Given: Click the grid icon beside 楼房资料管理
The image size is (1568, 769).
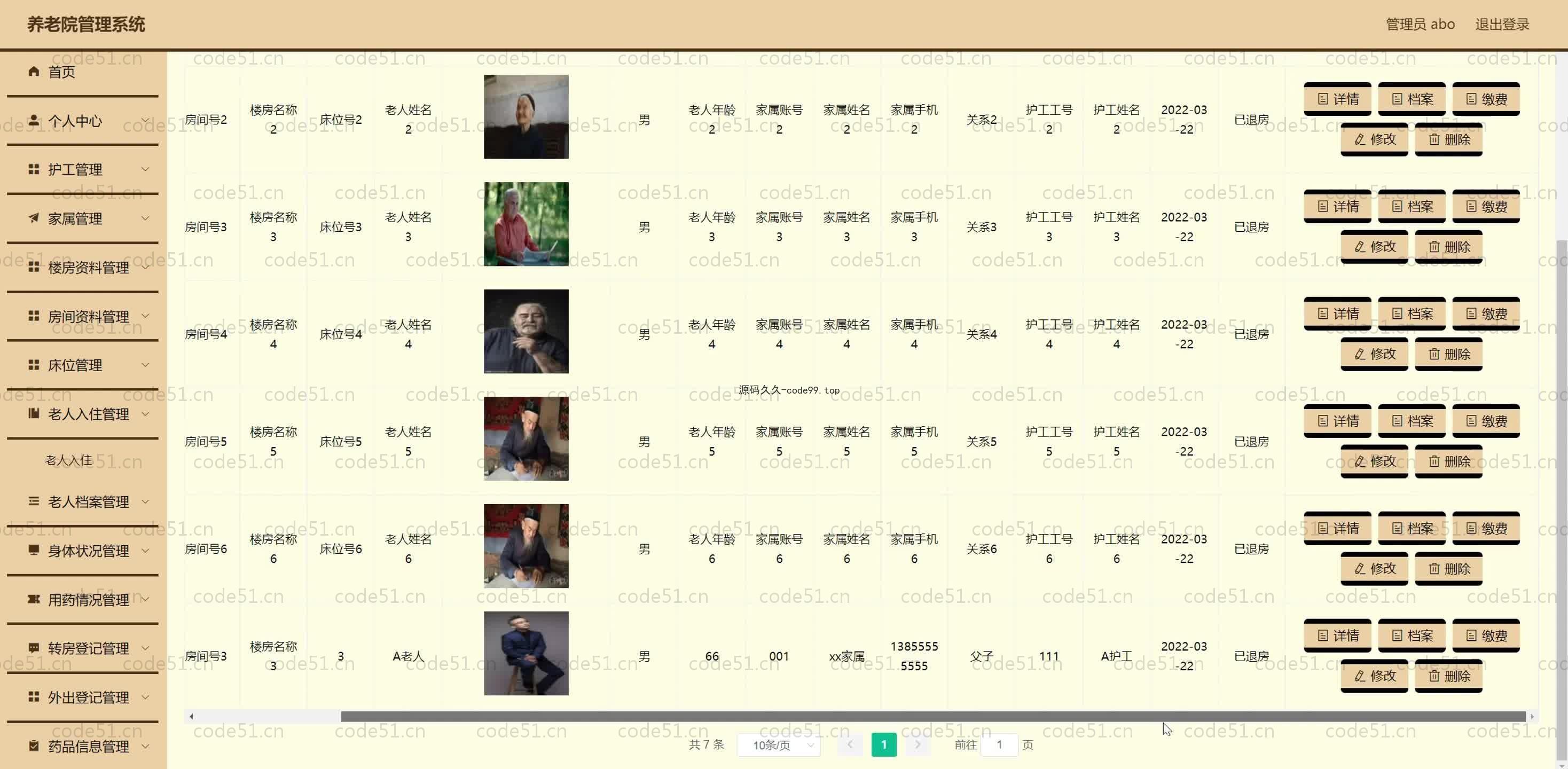Looking at the screenshot, I should click(34, 266).
